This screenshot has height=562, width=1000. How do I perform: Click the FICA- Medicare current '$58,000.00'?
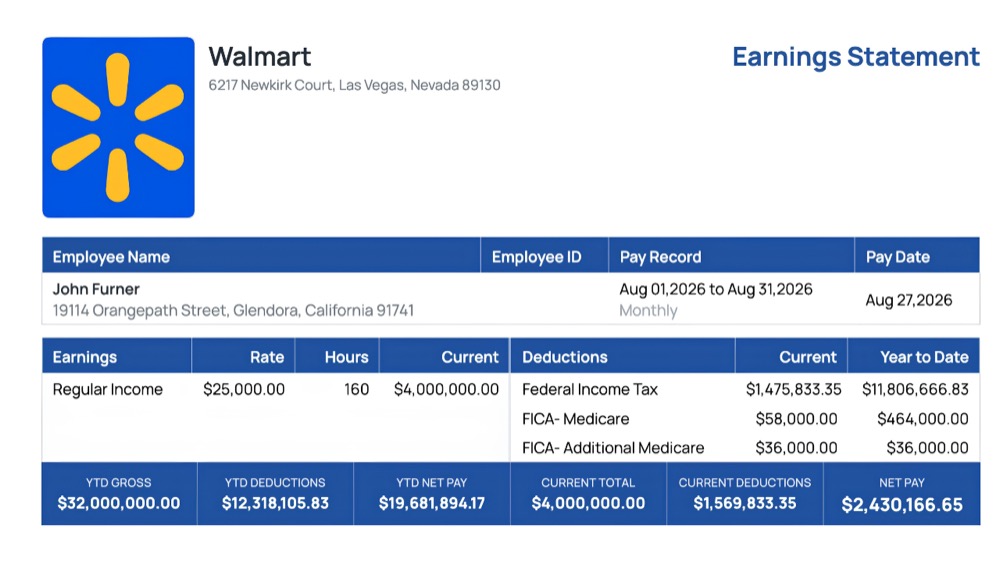pyautogui.click(x=796, y=418)
